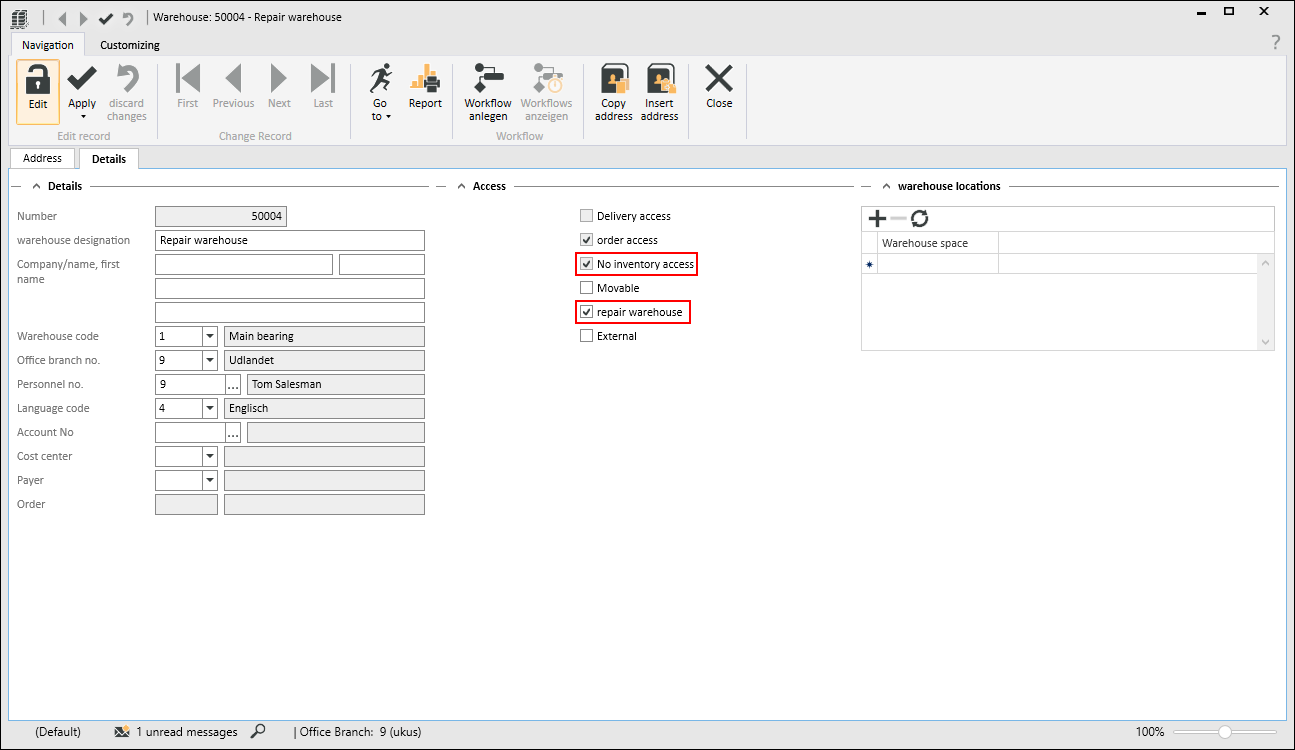
Task: Uncheck the order access checkbox
Action: pyautogui.click(x=587, y=240)
